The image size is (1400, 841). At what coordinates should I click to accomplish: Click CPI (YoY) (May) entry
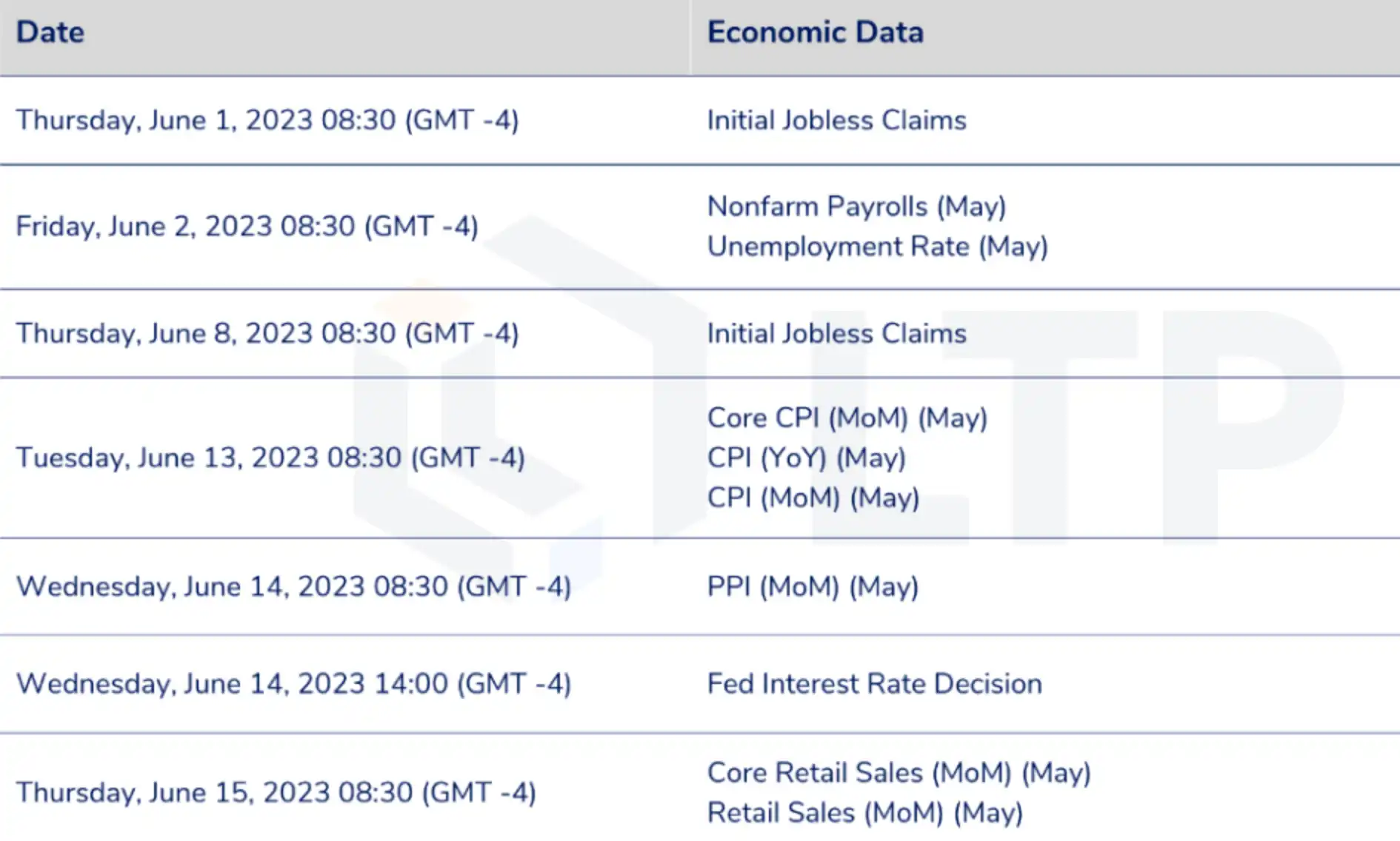point(807,458)
